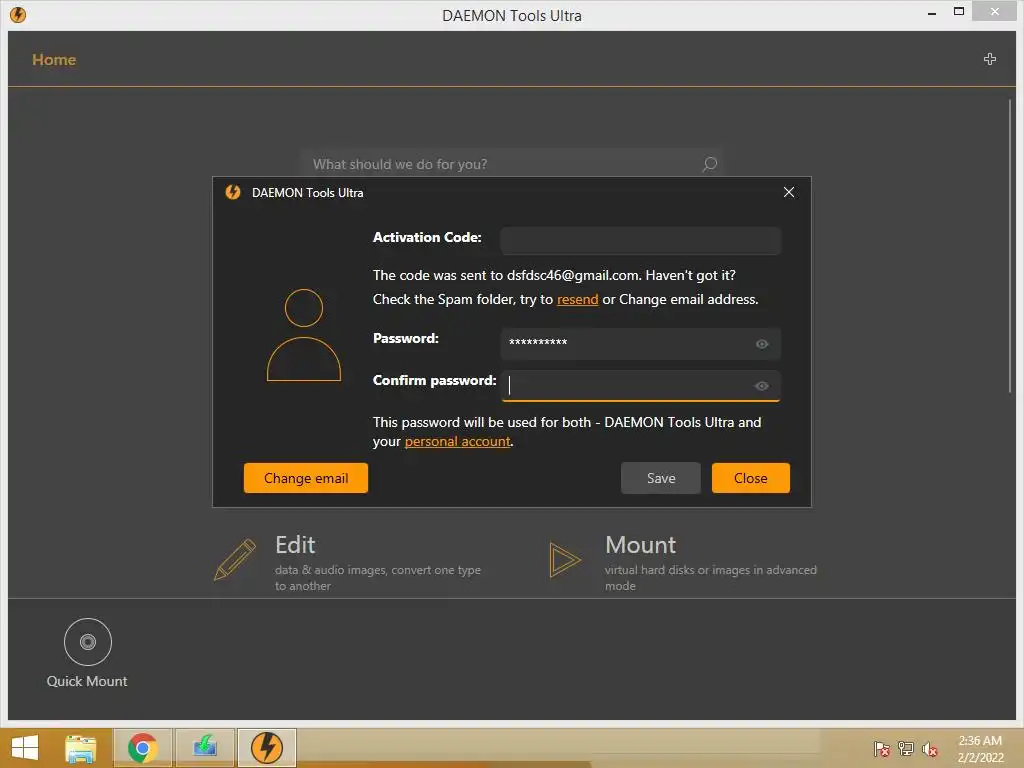The image size is (1024, 768).
Task: Click the Activation Code input field
Action: tap(641, 241)
